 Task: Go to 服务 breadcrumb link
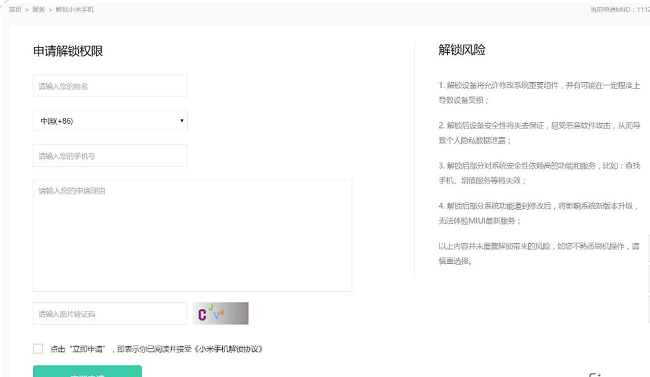39,10
